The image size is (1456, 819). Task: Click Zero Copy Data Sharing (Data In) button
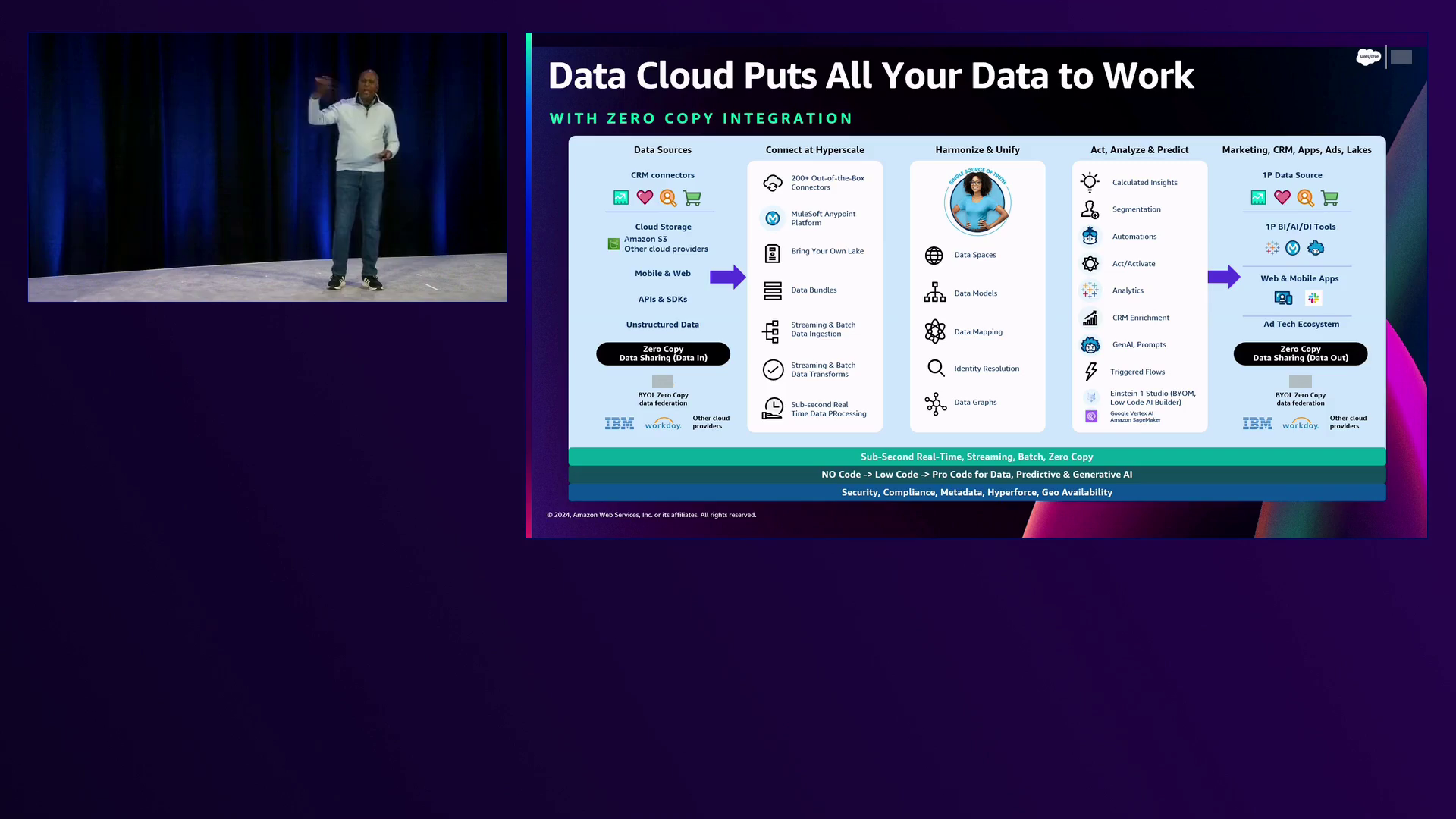(663, 353)
